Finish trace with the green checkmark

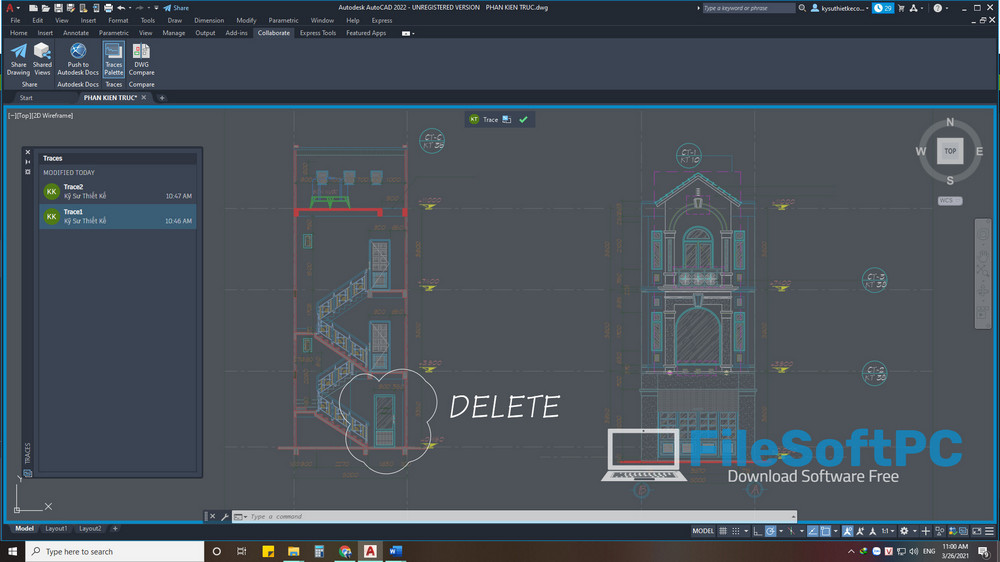pos(524,119)
